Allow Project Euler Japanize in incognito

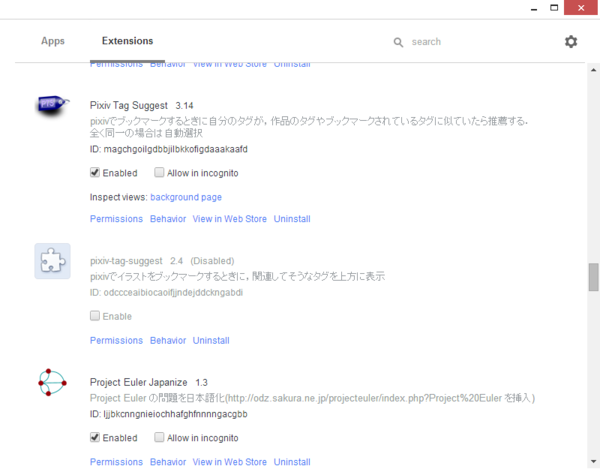coord(159,437)
